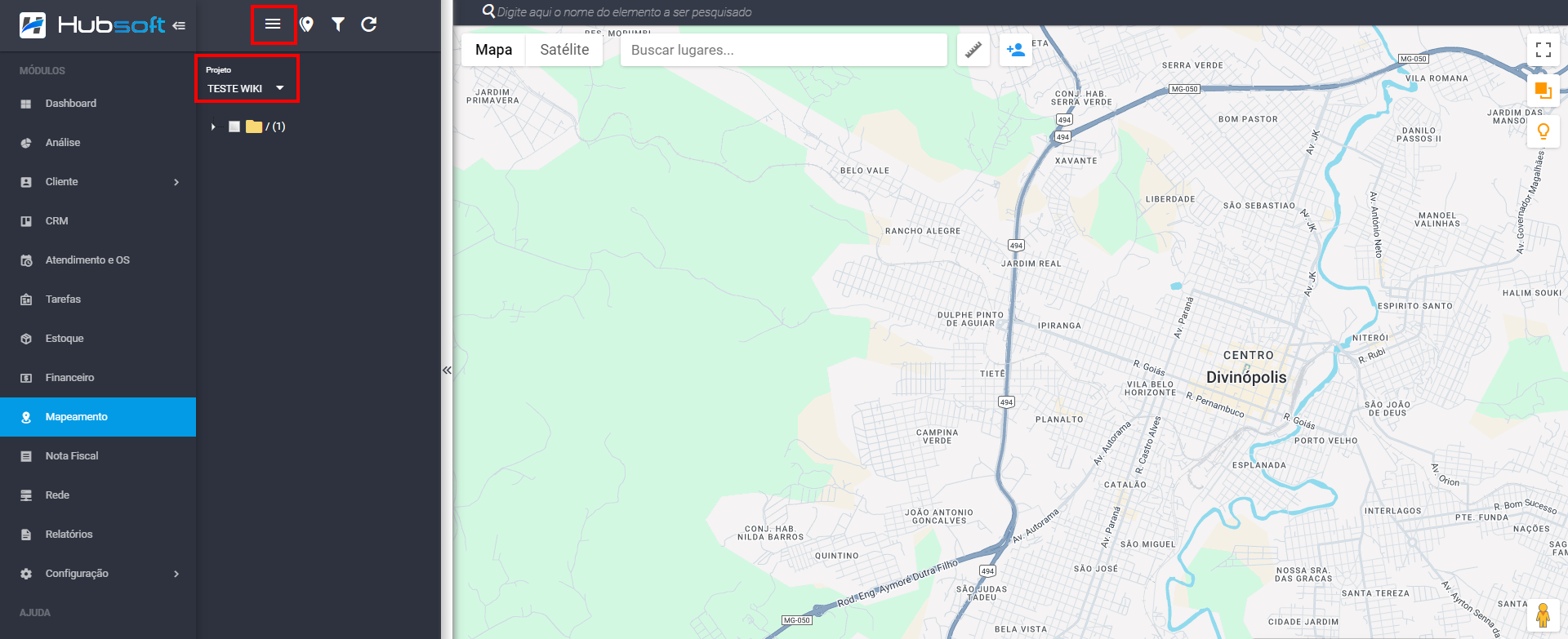Viewport: 1568px width, 639px height.
Task: Click the Divinópolis city label
Action: [x=1246, y=377]
